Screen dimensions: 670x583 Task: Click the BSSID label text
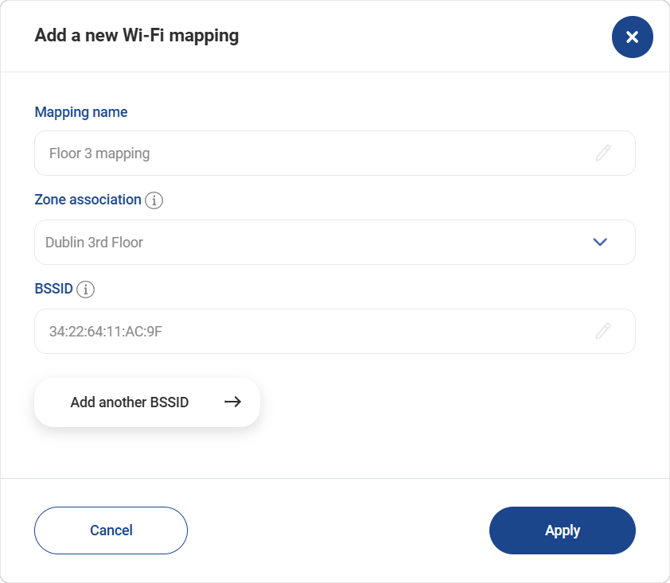pos(53,289)
